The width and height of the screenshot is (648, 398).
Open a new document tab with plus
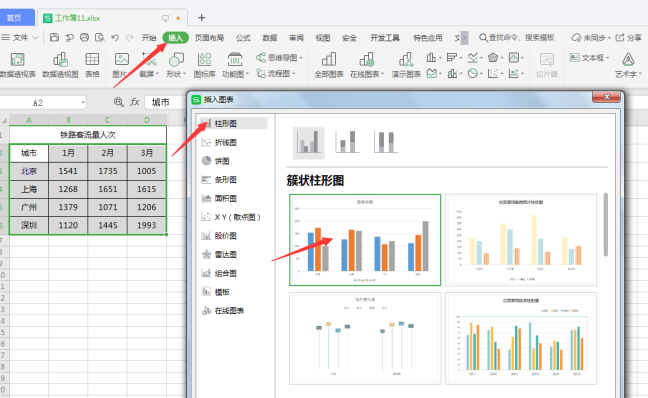201,18
